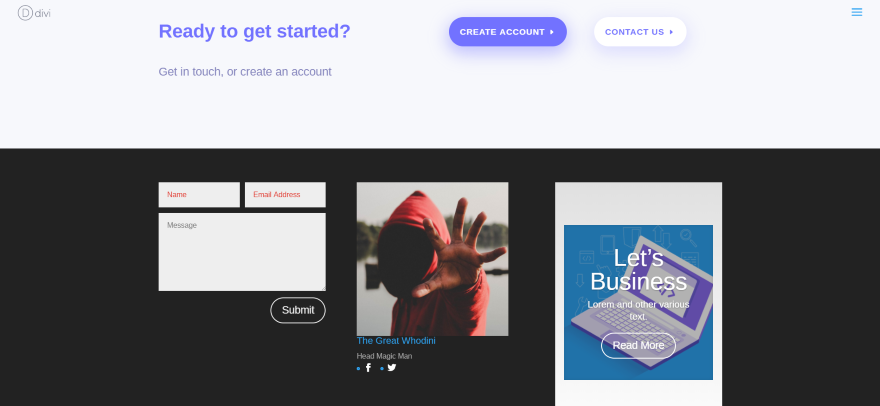Select the Contact Us button label

click(635, 32)
